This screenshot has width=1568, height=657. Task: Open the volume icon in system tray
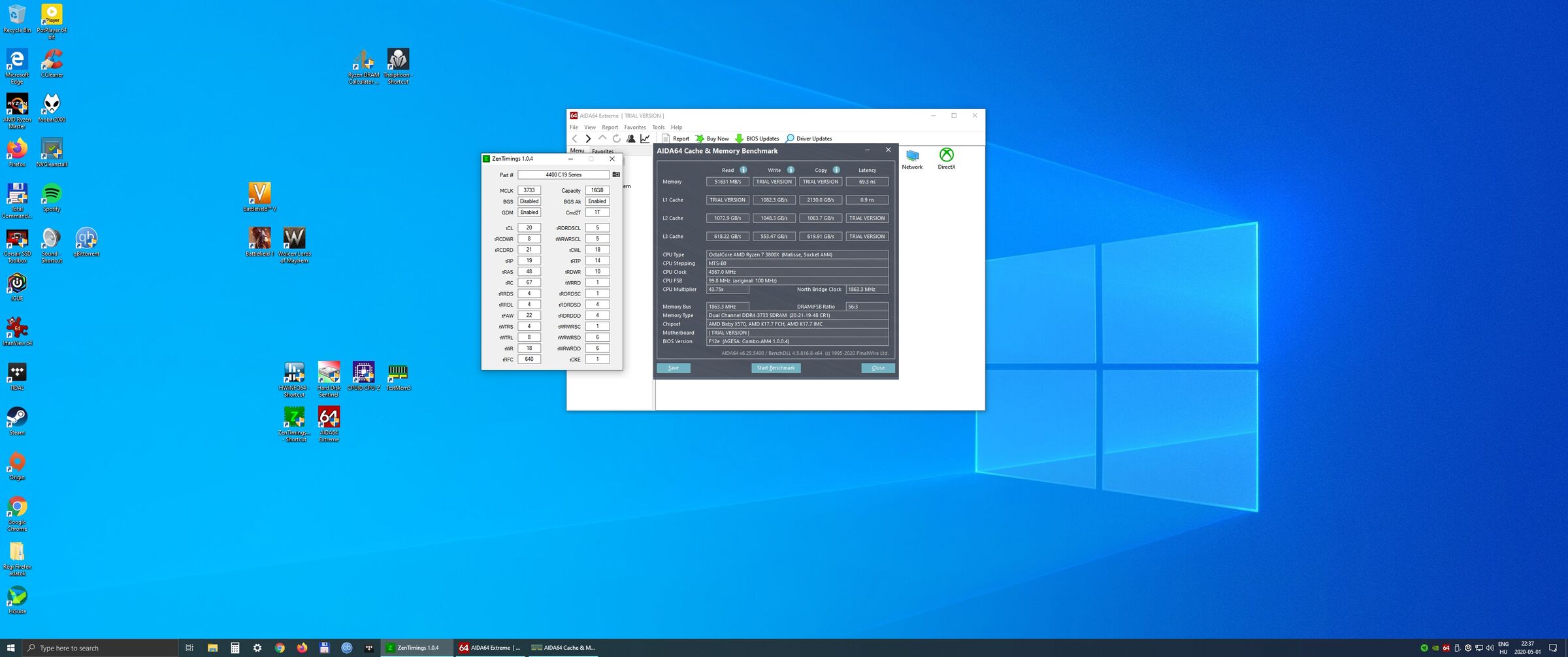pyautogui.click(x=1490, y=648)
